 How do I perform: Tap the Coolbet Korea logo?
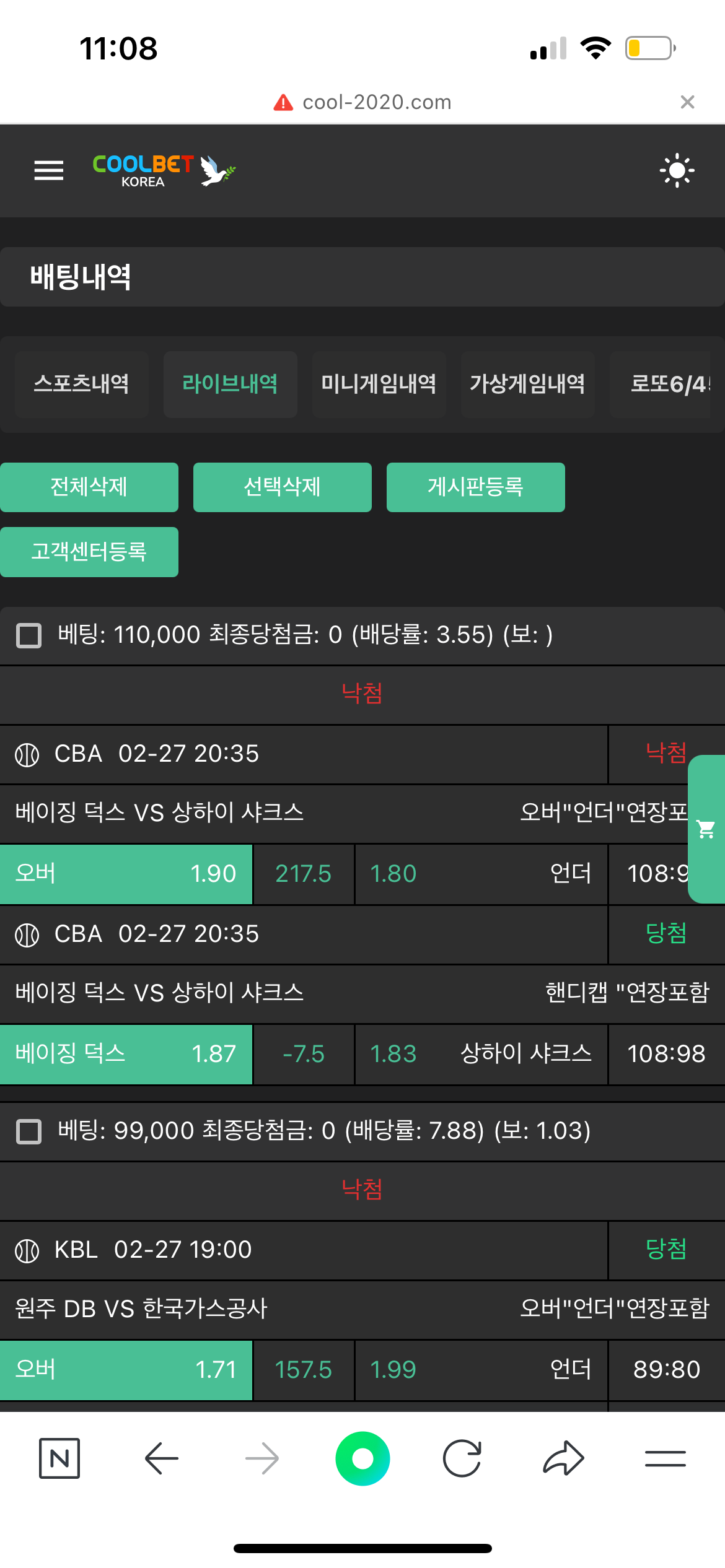coord(164,170)
